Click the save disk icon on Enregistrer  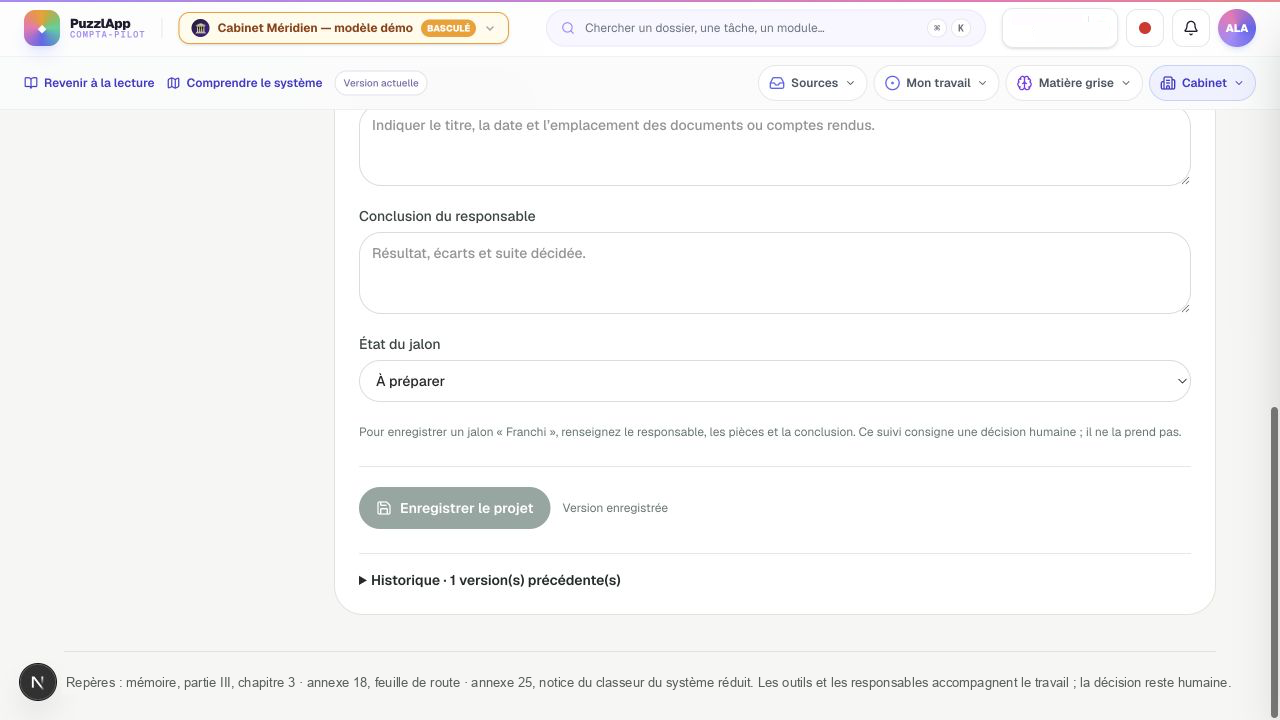[x=384, y=508]
